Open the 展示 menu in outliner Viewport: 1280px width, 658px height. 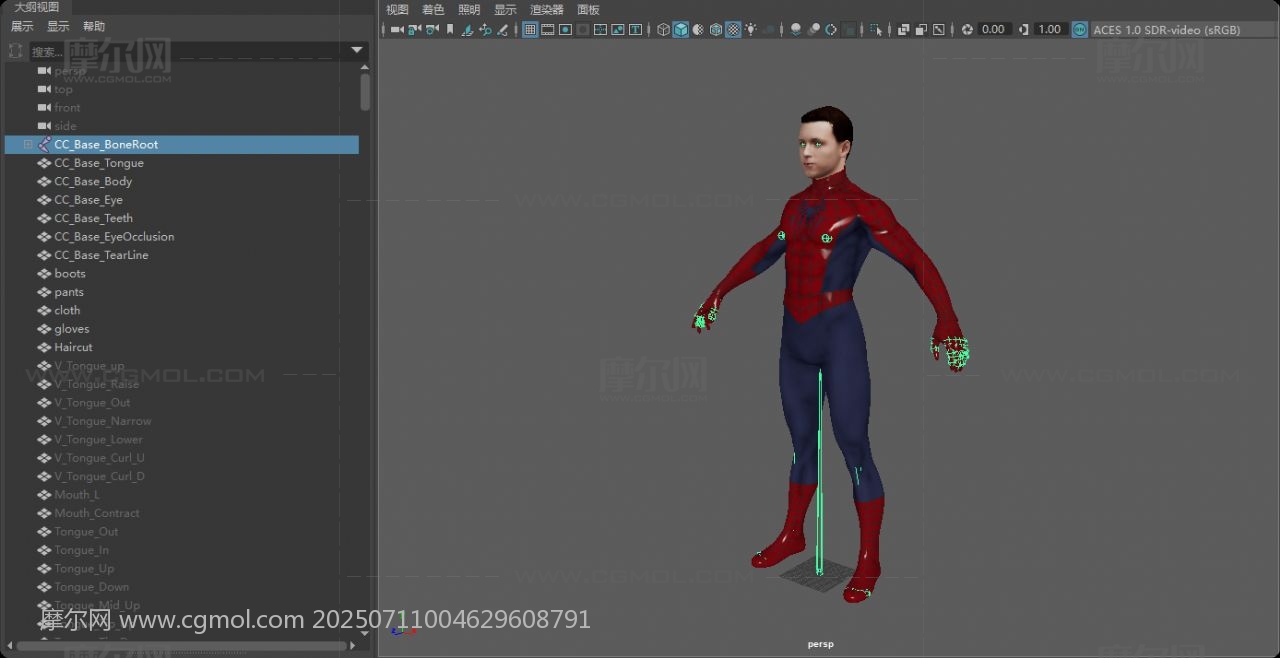[22, 27]
